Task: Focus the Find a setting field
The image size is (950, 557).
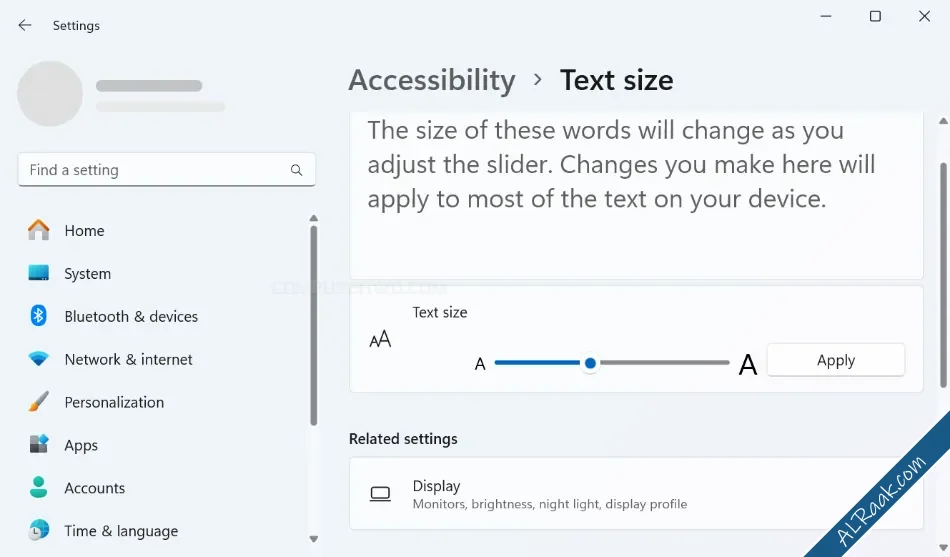Action: (167, 170)
